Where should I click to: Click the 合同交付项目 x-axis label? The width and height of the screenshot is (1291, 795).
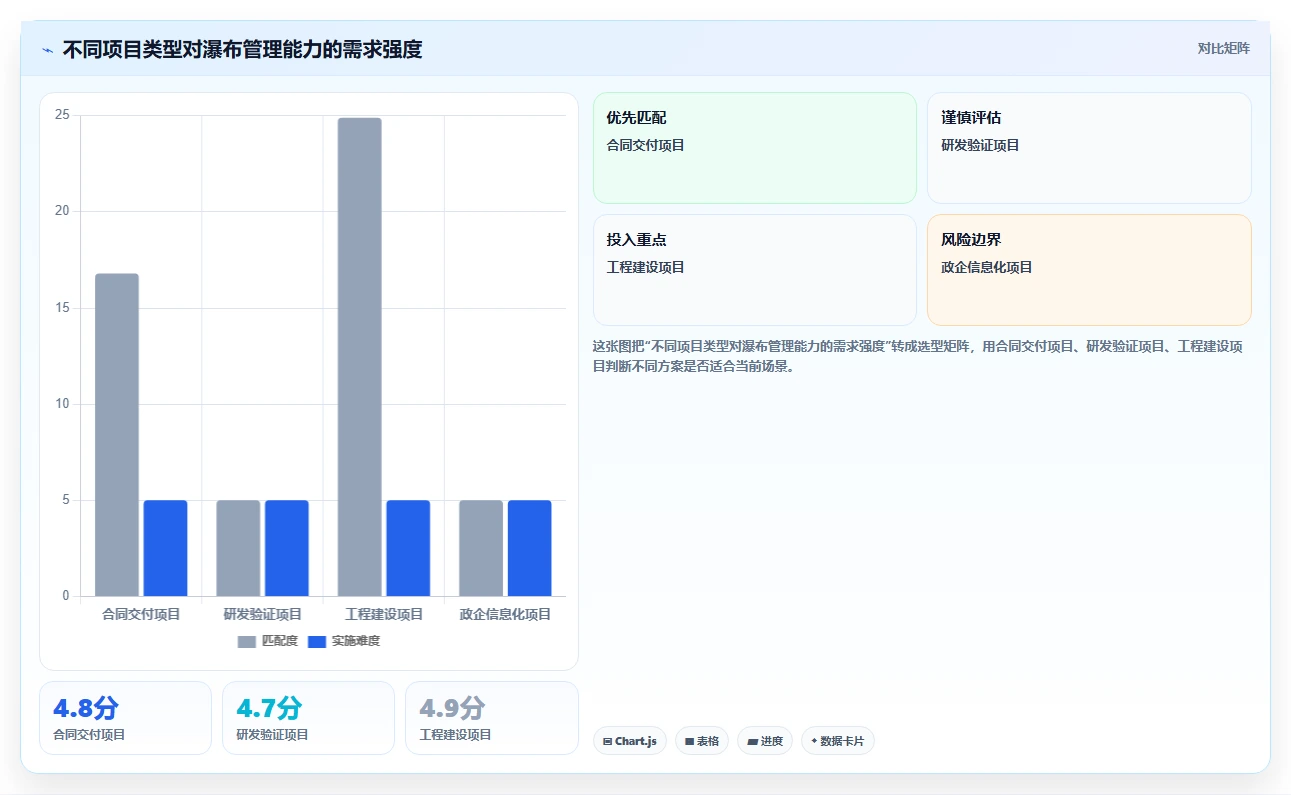(141, 614)
